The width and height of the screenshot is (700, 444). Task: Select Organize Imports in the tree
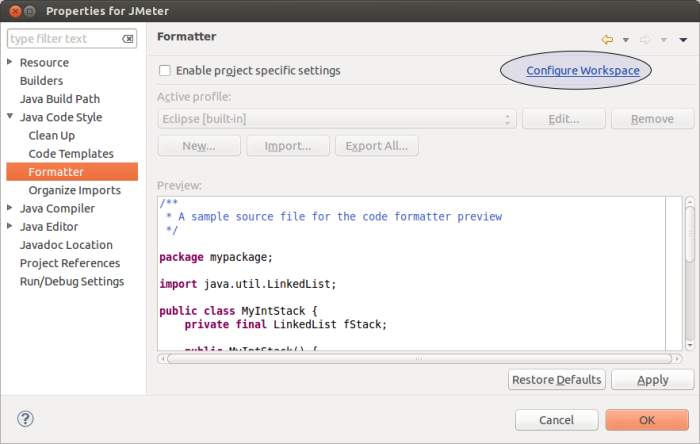[74, 190]
